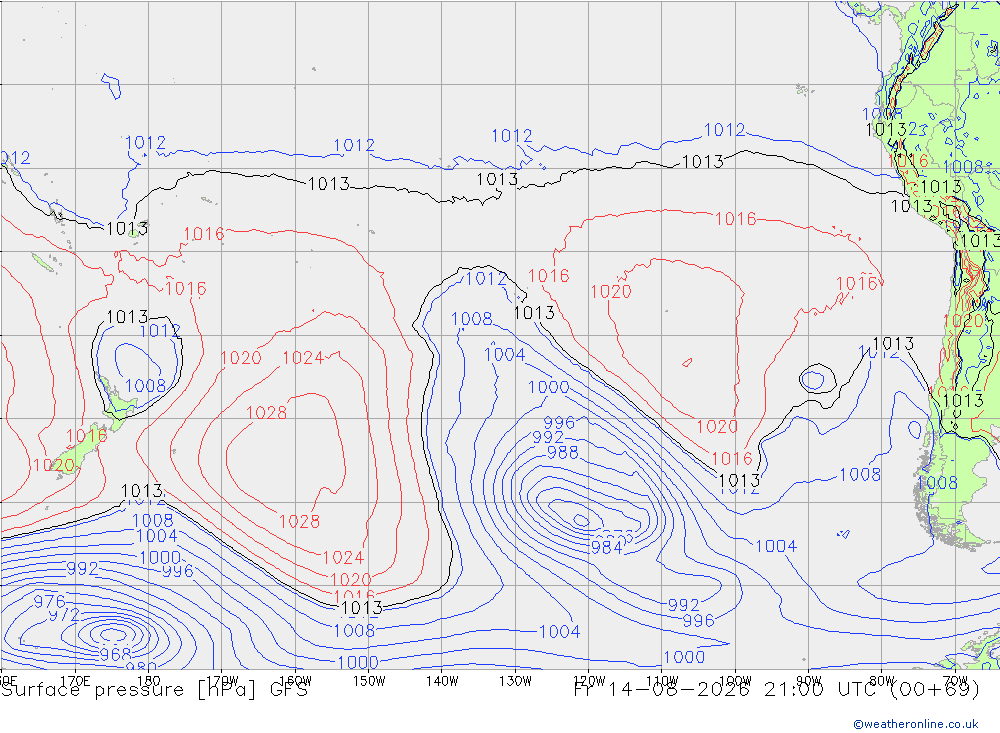1000x733 pixels.
Task: Click the 110W longitude axis label
Action: click(662, 681)
